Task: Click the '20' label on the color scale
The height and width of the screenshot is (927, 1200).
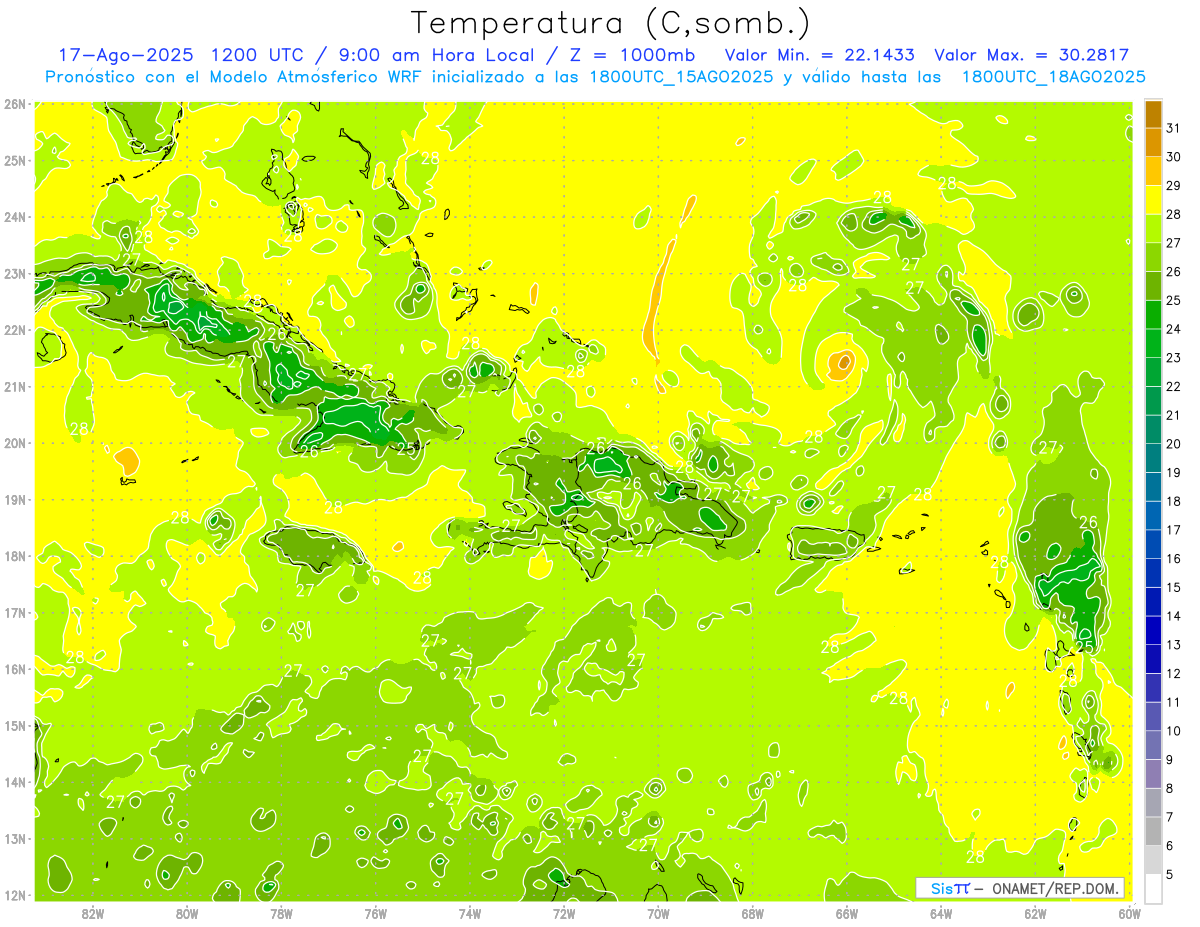Action: coord(1174,444)
